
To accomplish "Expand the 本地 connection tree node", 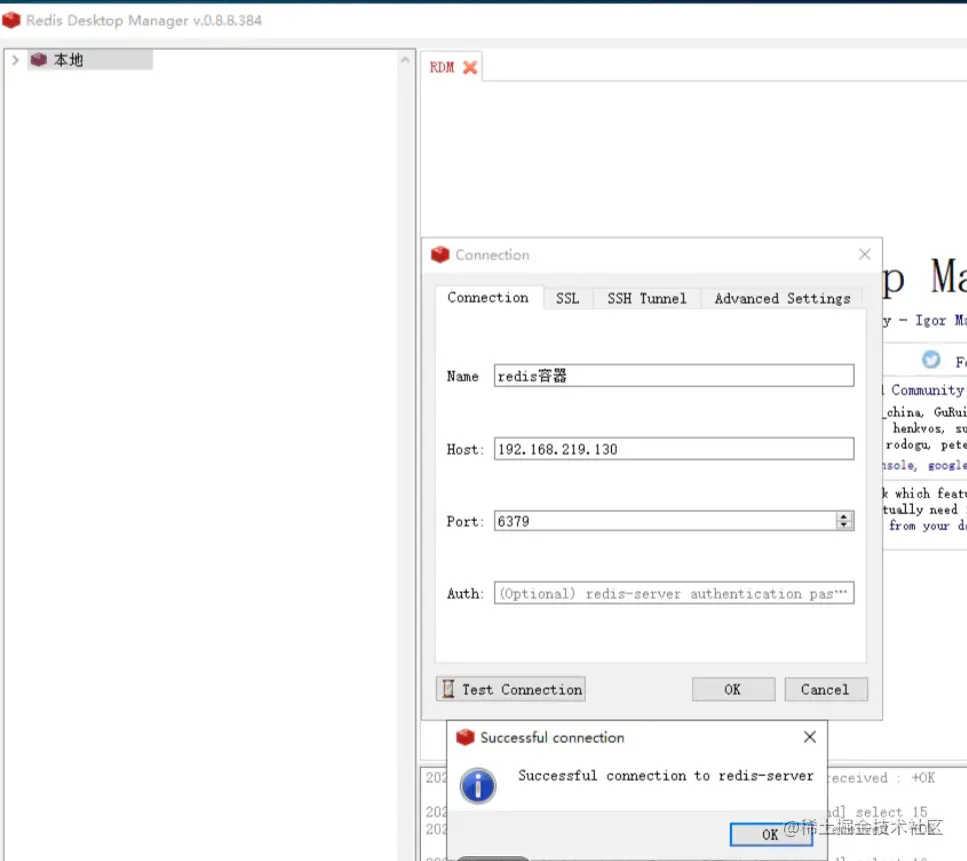I will 15,60.
